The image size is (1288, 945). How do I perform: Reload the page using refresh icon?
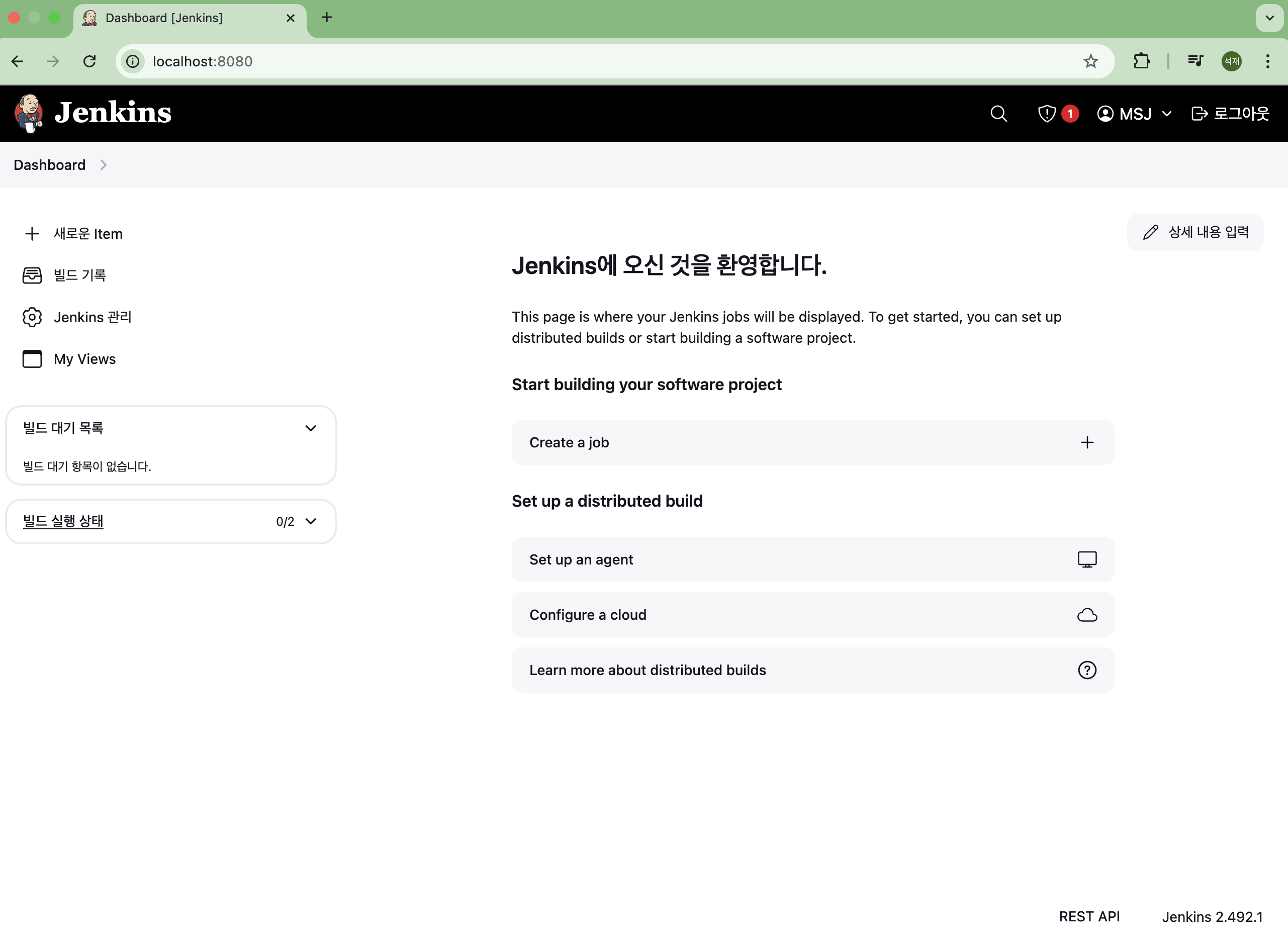89,61
